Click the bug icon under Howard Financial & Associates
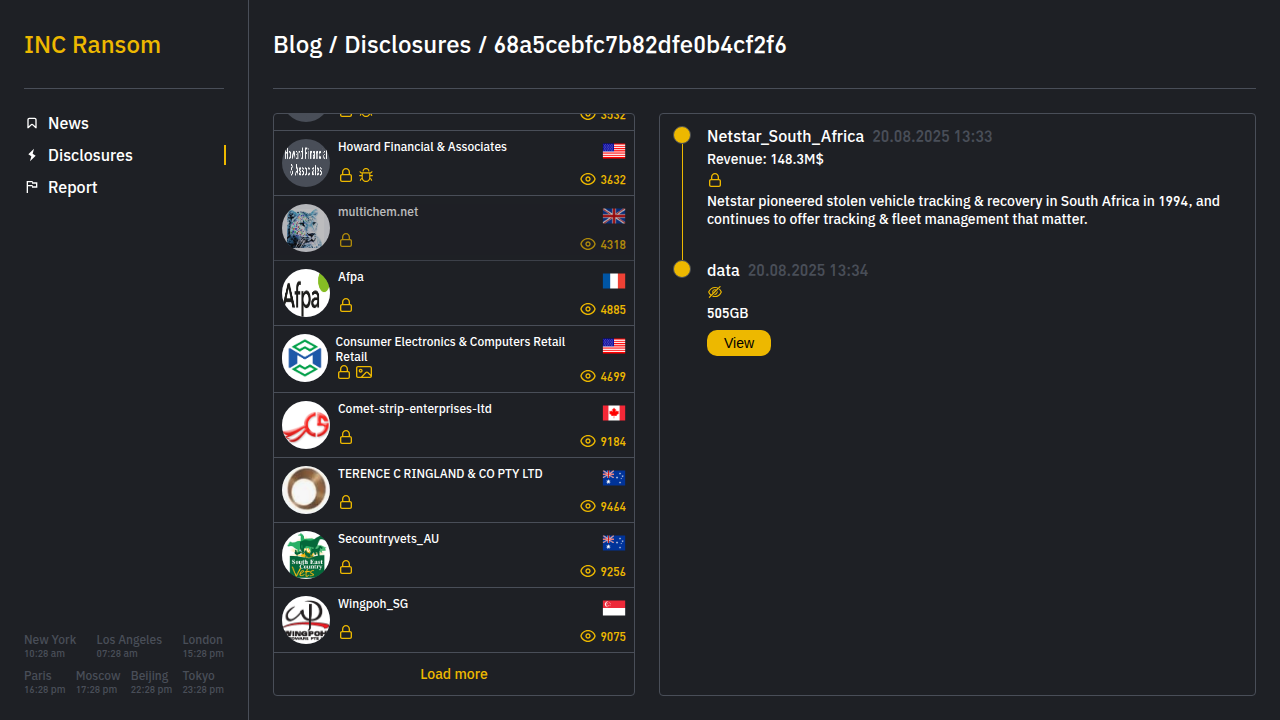 pyautogui.click(x=366, y=175)
